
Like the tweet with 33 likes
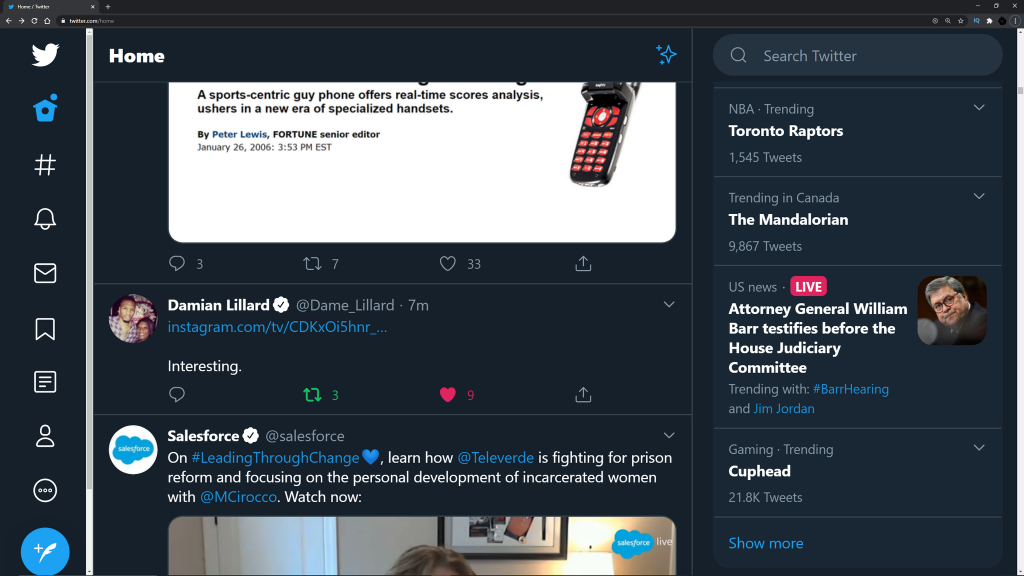point(448,264)
